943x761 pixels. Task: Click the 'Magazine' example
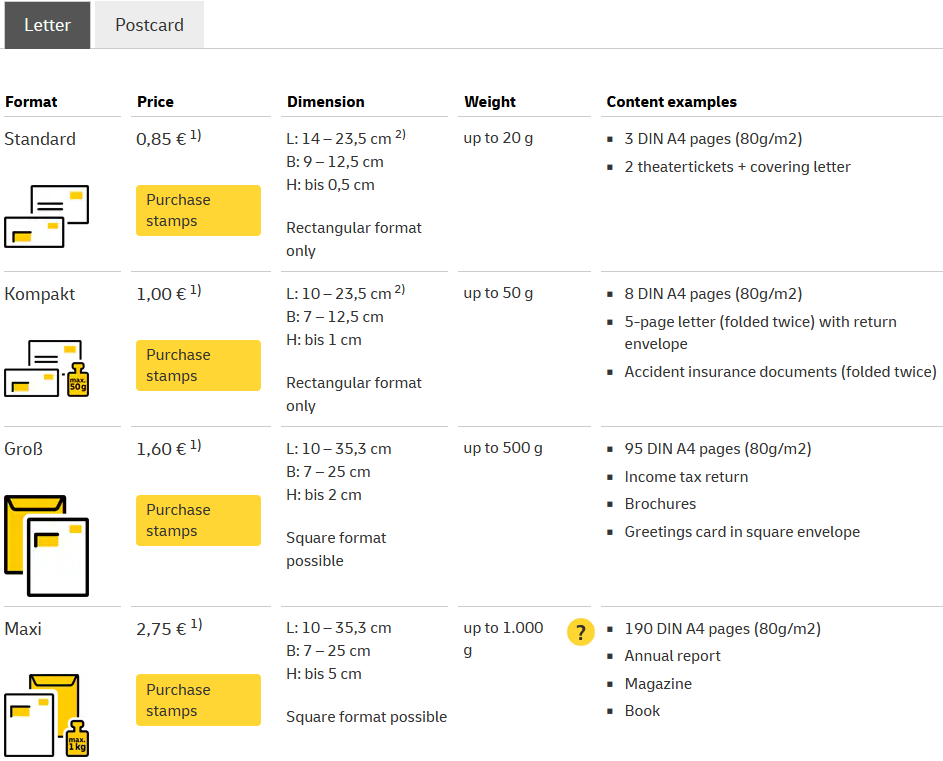[x=658, y=684]
